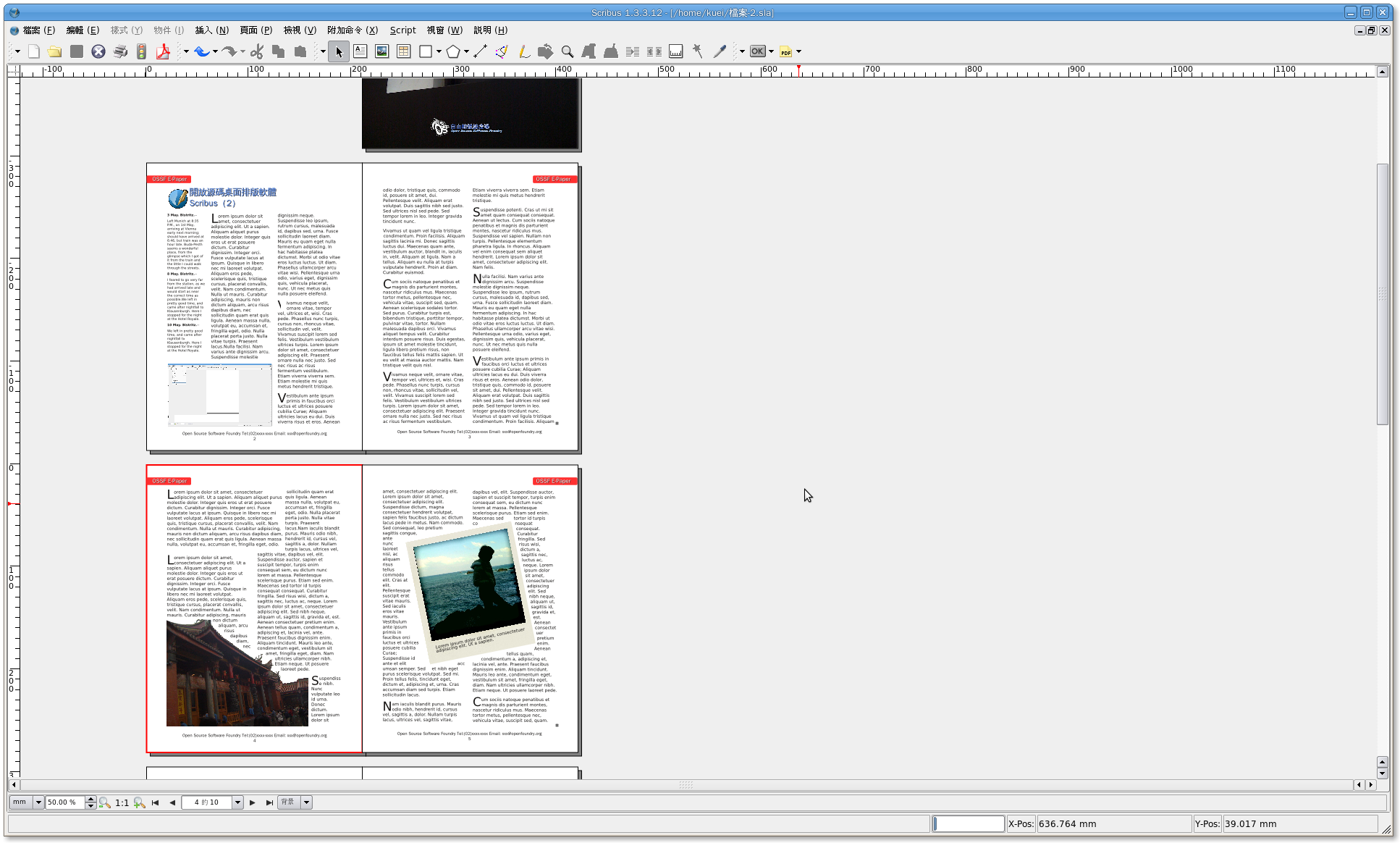Click the Cut scissors icon
Viewport: 1400px width, 843px height.
257,51
